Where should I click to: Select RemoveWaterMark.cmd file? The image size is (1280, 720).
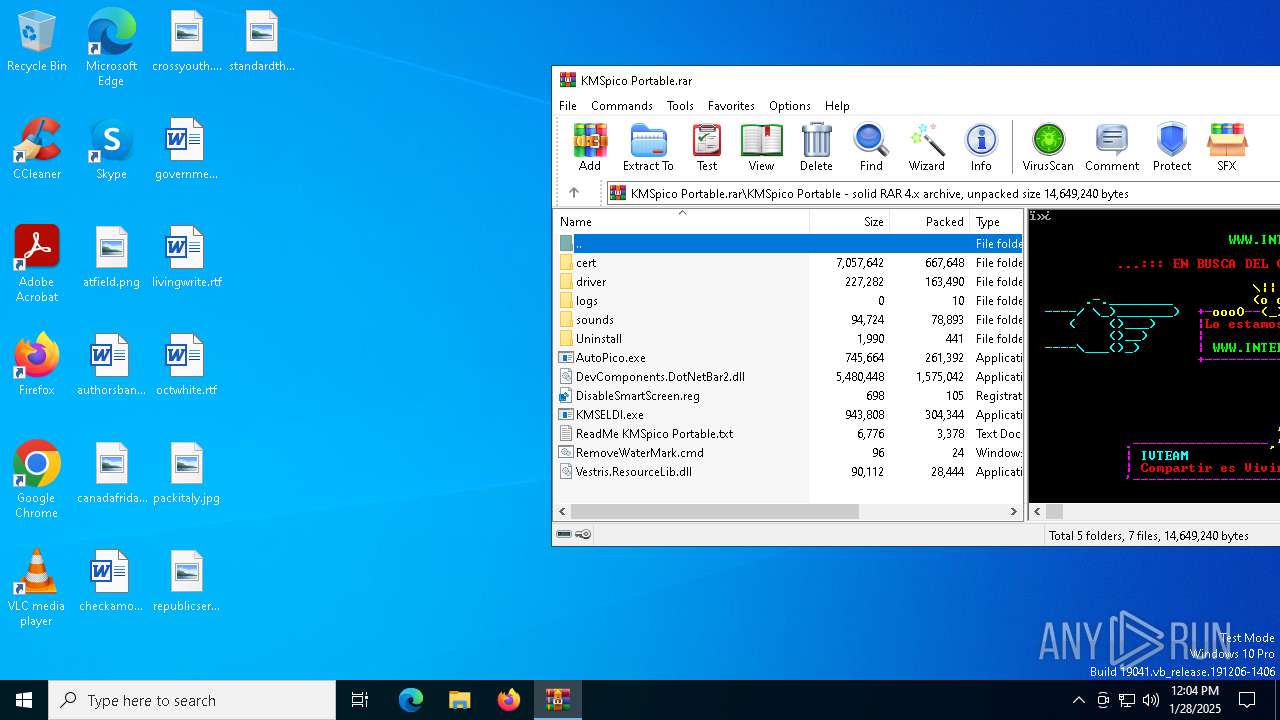tap(789, 452)
